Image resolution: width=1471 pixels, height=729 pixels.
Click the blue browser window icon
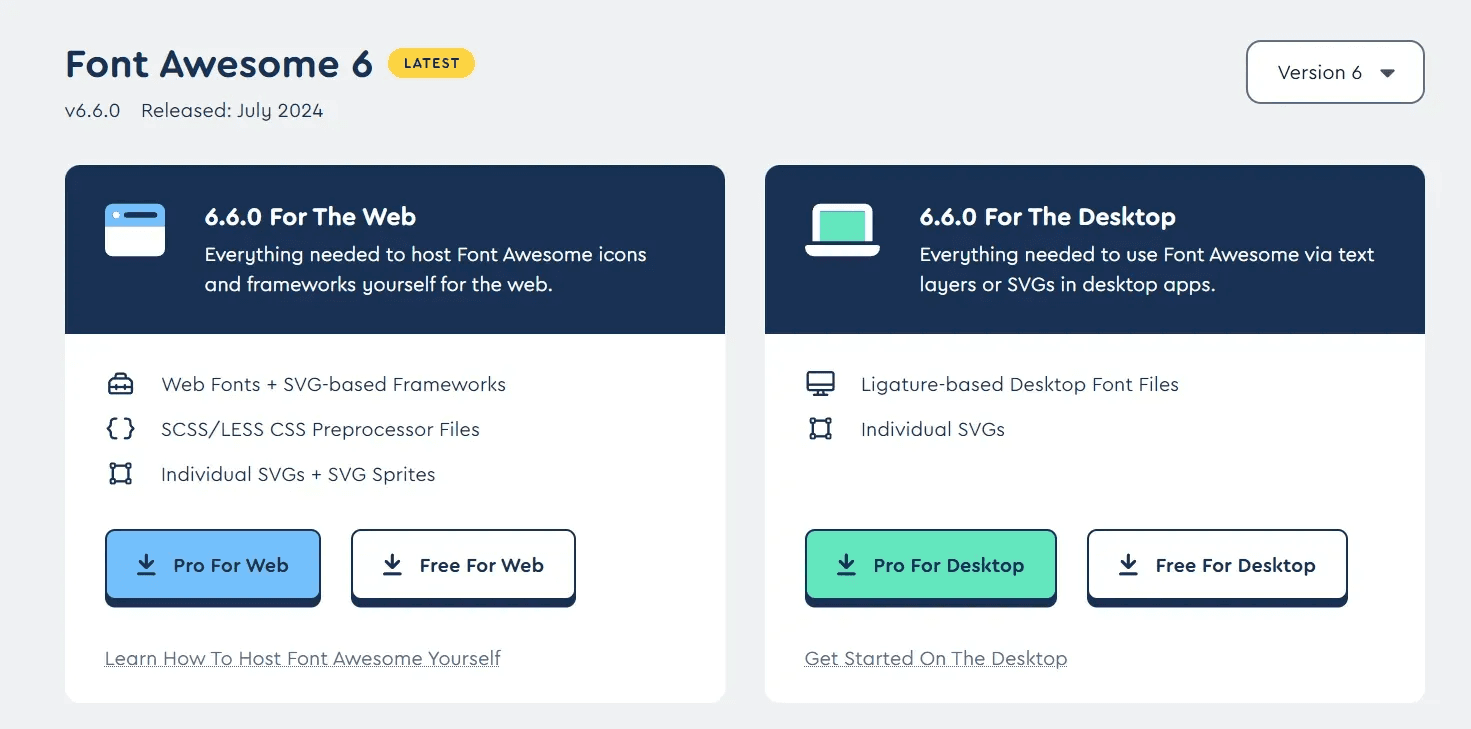click(134, 229)
